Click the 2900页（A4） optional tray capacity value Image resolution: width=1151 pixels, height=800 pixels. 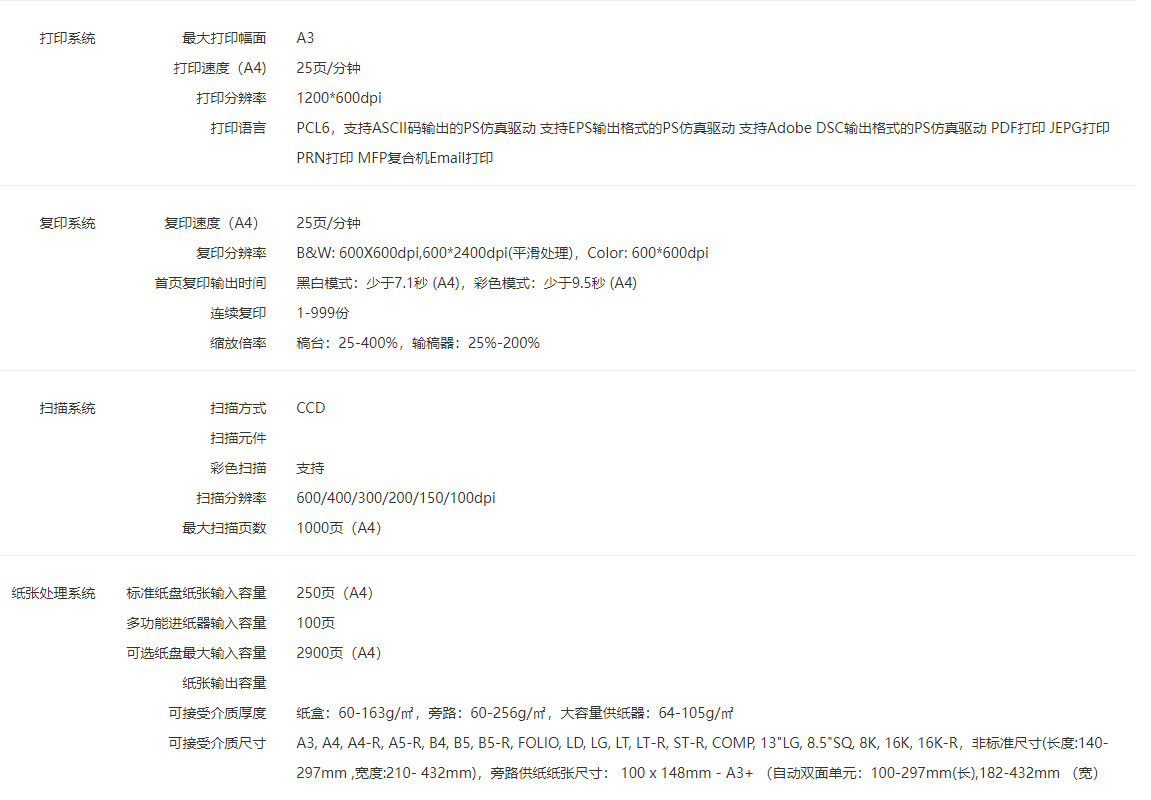(339, 653)
